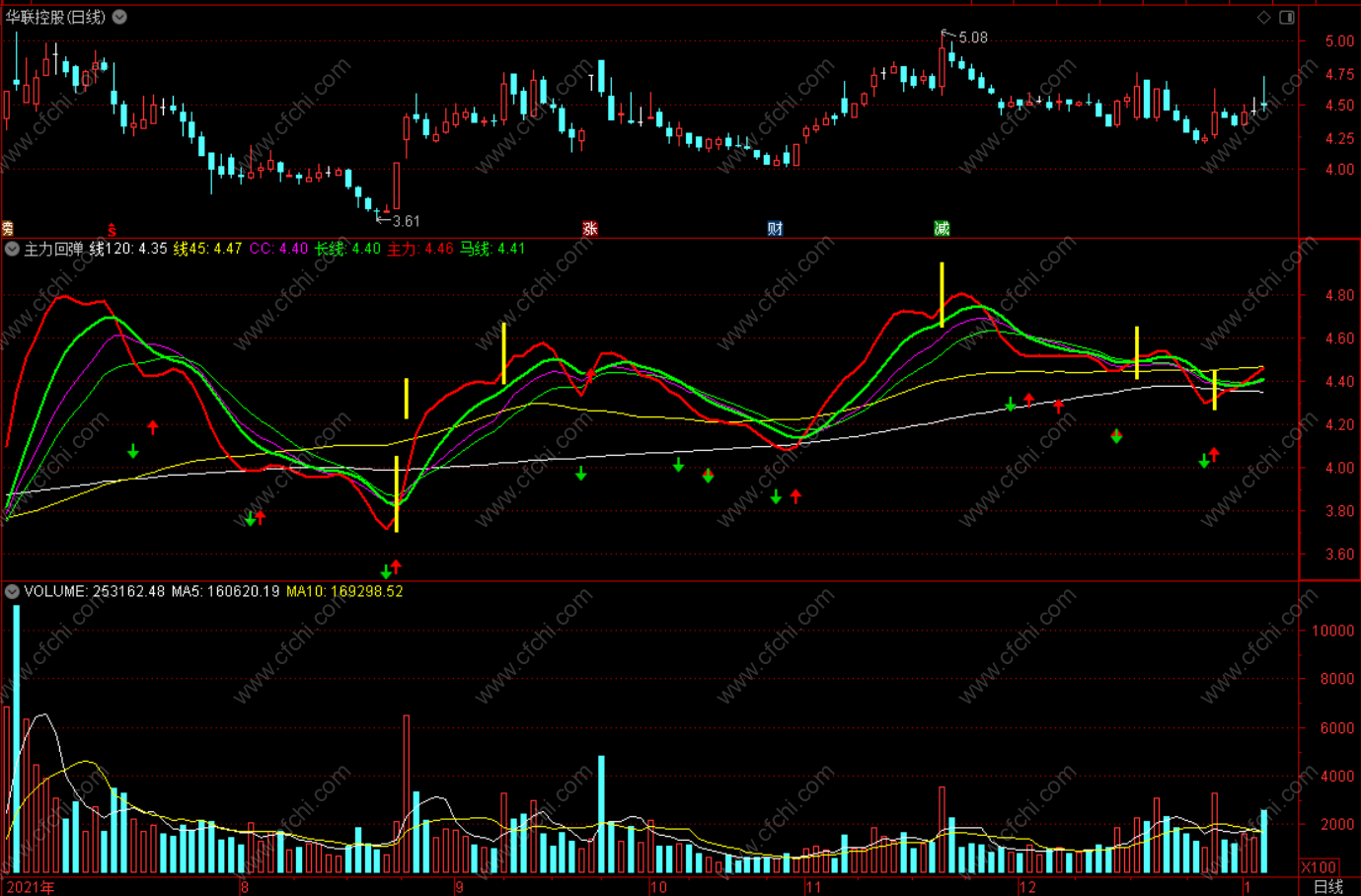Open the red 涨 event marker

[x=590, y=228]
